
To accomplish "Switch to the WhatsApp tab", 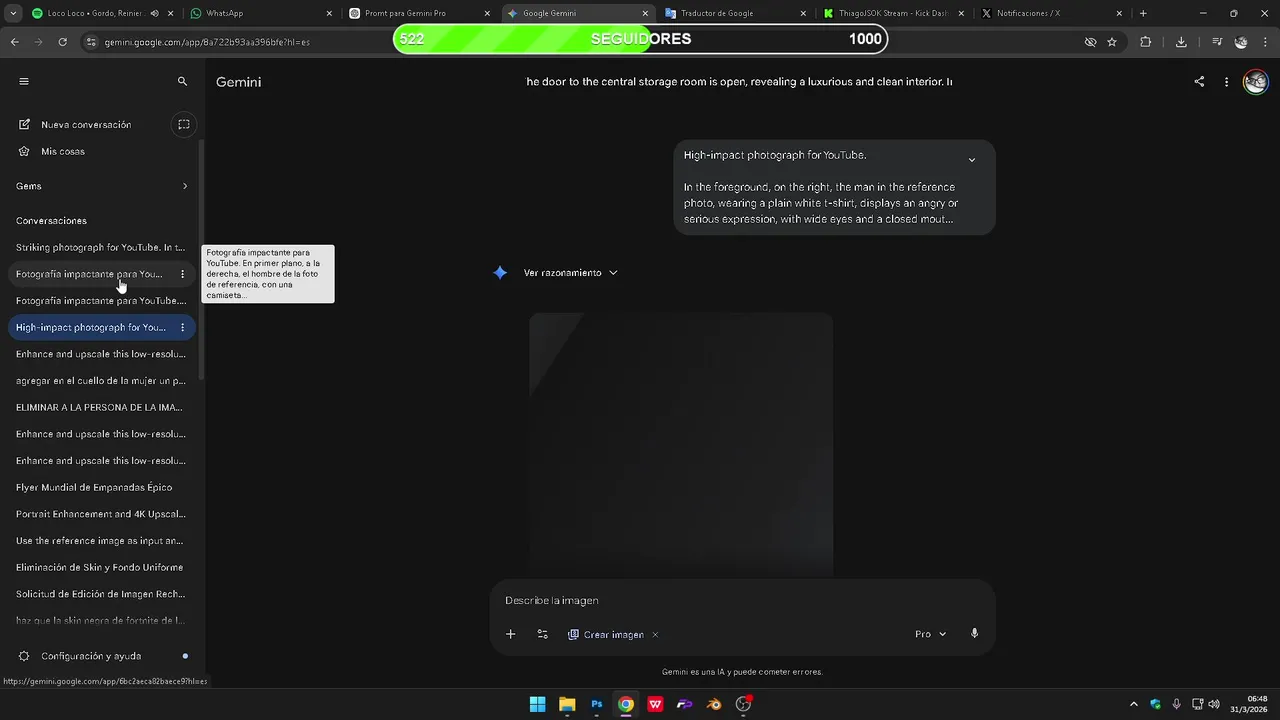I will [x=260, y=14].
